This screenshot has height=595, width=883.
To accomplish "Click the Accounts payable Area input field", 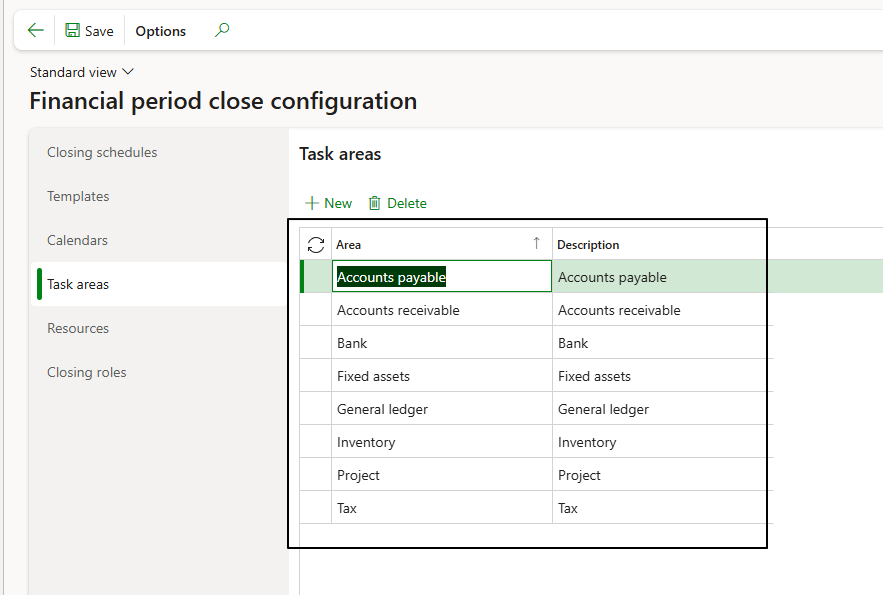I will (x=441, y=277).
